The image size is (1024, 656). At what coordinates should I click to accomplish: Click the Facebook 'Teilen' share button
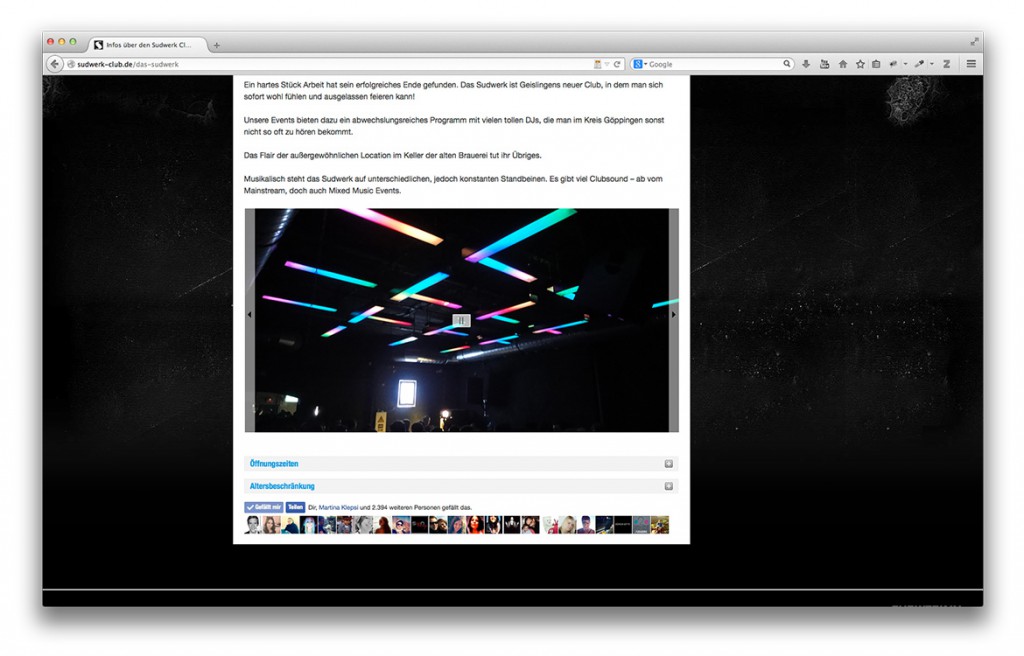pyautogui.click(x=295, y=507)
